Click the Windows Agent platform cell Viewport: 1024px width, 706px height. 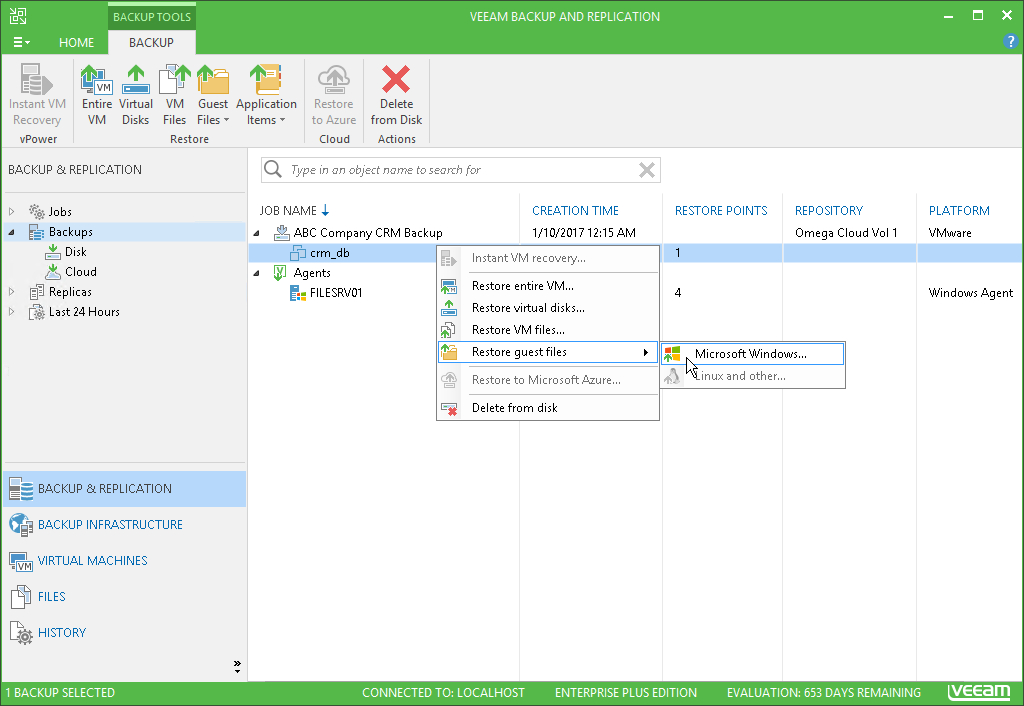(970, 293)
